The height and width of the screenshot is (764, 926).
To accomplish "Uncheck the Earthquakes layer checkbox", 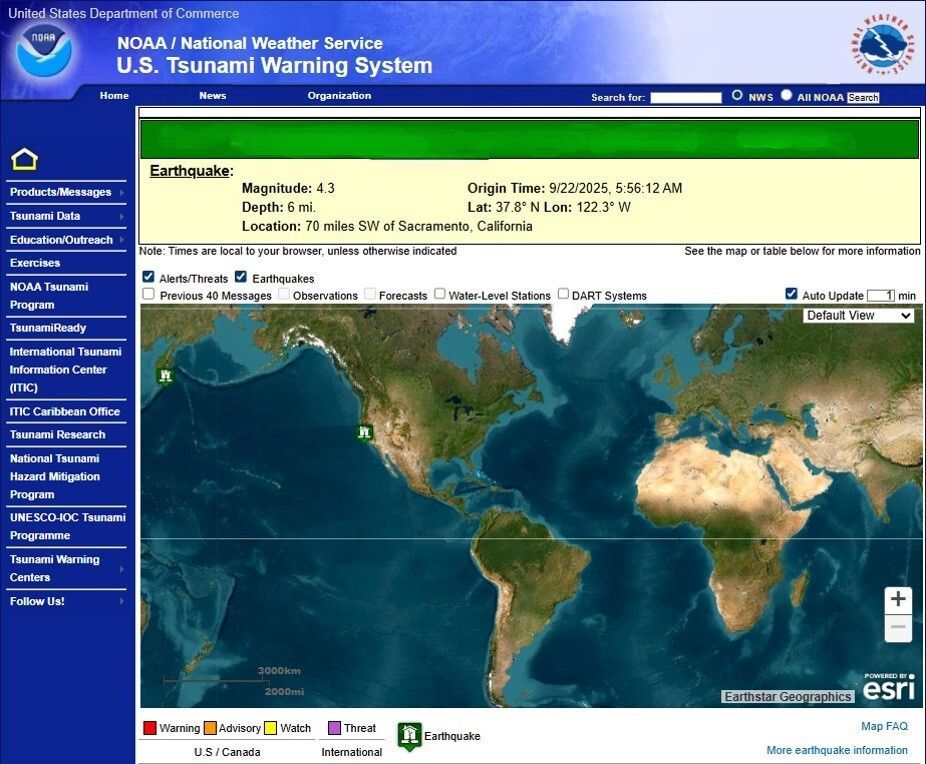I will click(240, 276).
